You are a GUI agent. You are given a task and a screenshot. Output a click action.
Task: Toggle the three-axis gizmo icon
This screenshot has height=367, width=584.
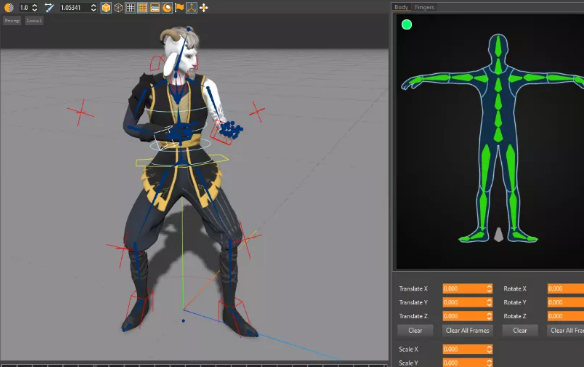coord(191,7)
